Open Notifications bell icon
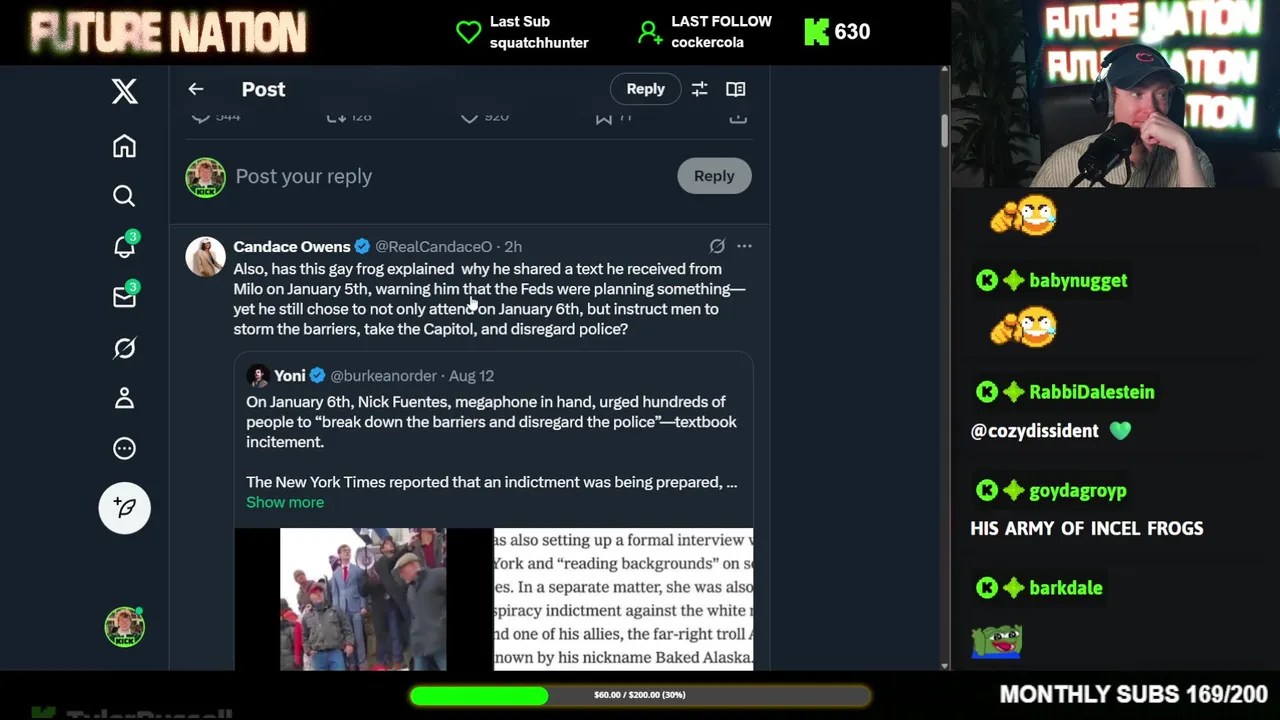The height and width of the screenshot is (720, 1280). pyautogui.click(x=124, y=246)
